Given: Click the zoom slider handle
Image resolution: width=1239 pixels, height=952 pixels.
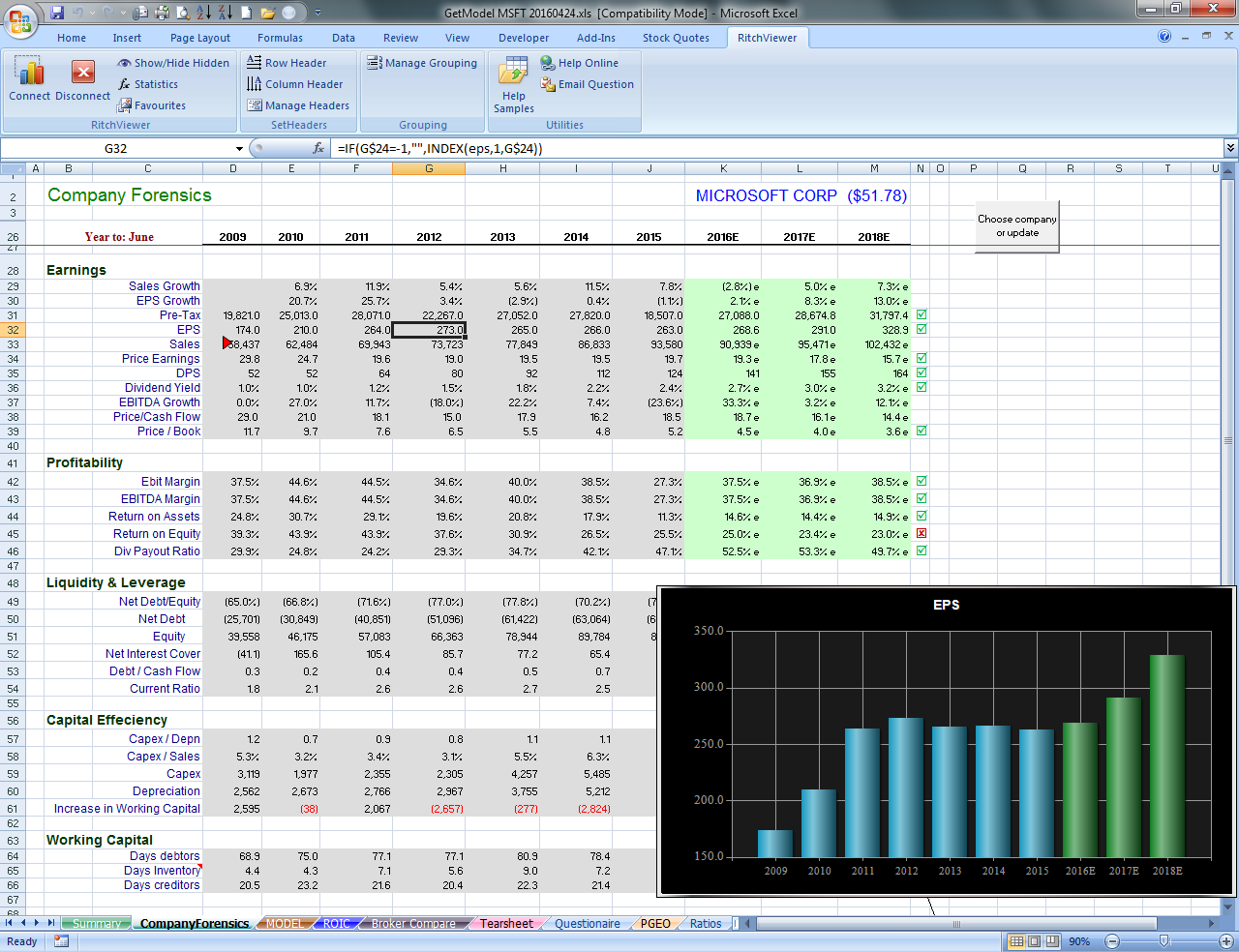Looking at the screenshot, I should [1164, 941].
